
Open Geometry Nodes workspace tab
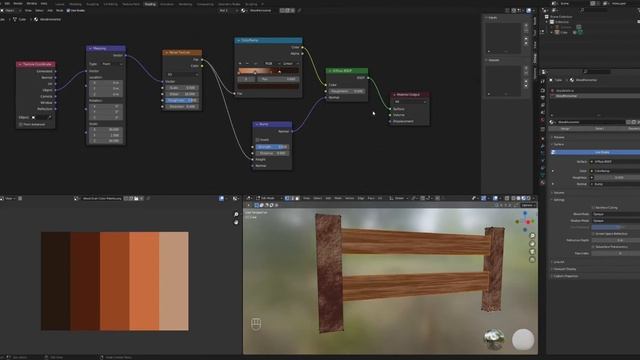click(x=229, y=4)
